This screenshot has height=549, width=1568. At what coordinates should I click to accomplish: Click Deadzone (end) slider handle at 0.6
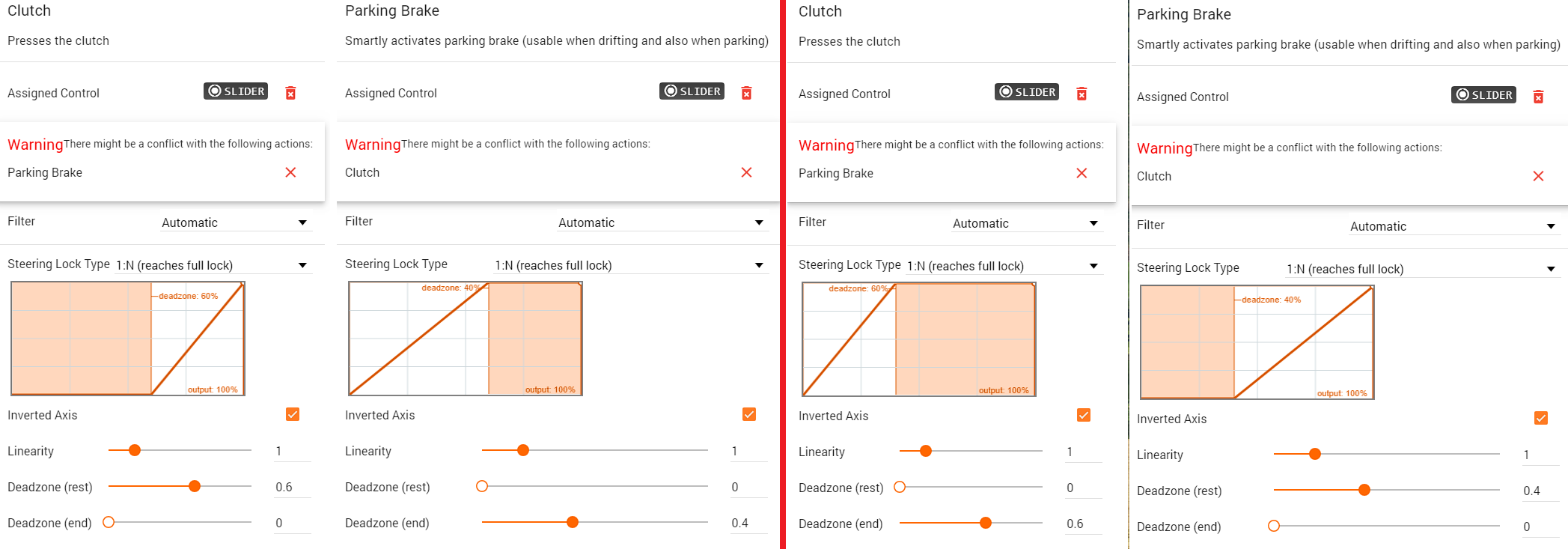pyautogui.click(x=986, y=523)
